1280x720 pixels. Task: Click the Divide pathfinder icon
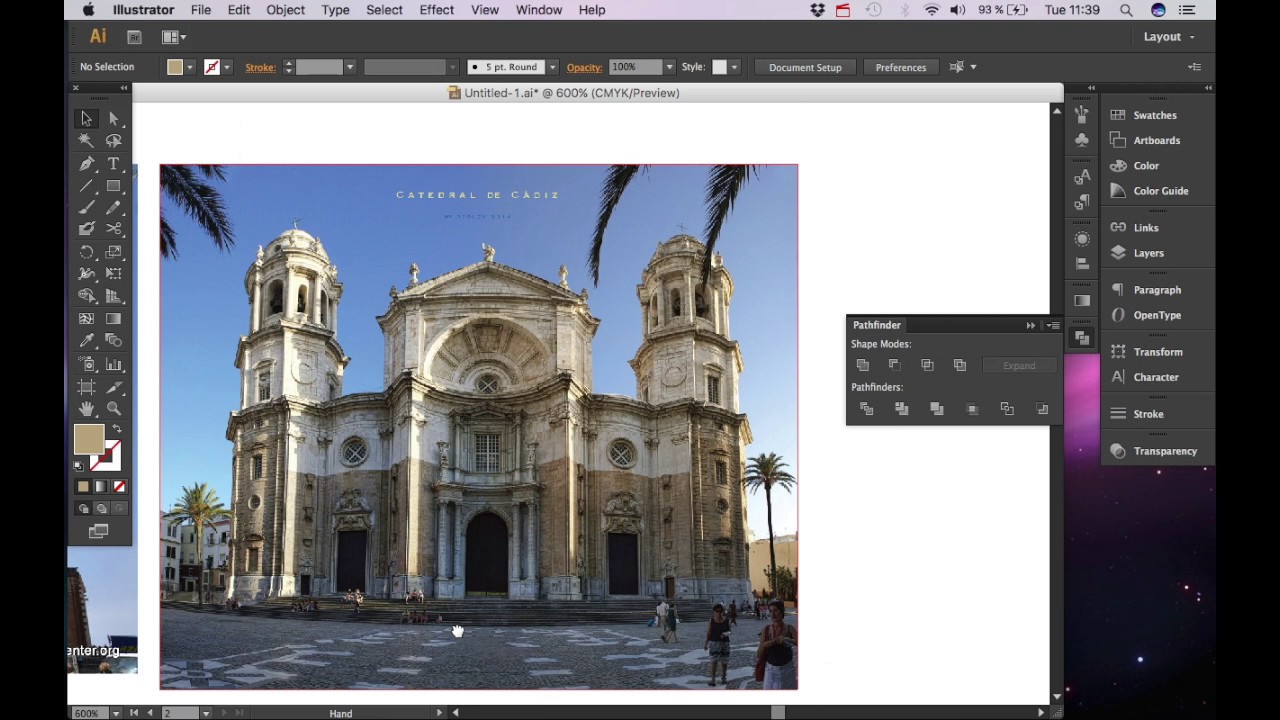point(867,409)
